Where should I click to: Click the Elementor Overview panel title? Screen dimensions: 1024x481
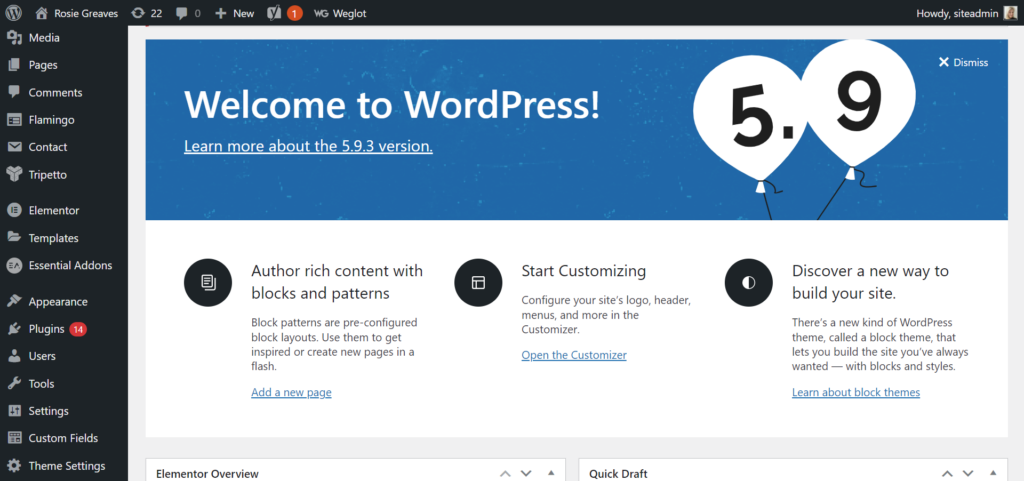[207, 474]
